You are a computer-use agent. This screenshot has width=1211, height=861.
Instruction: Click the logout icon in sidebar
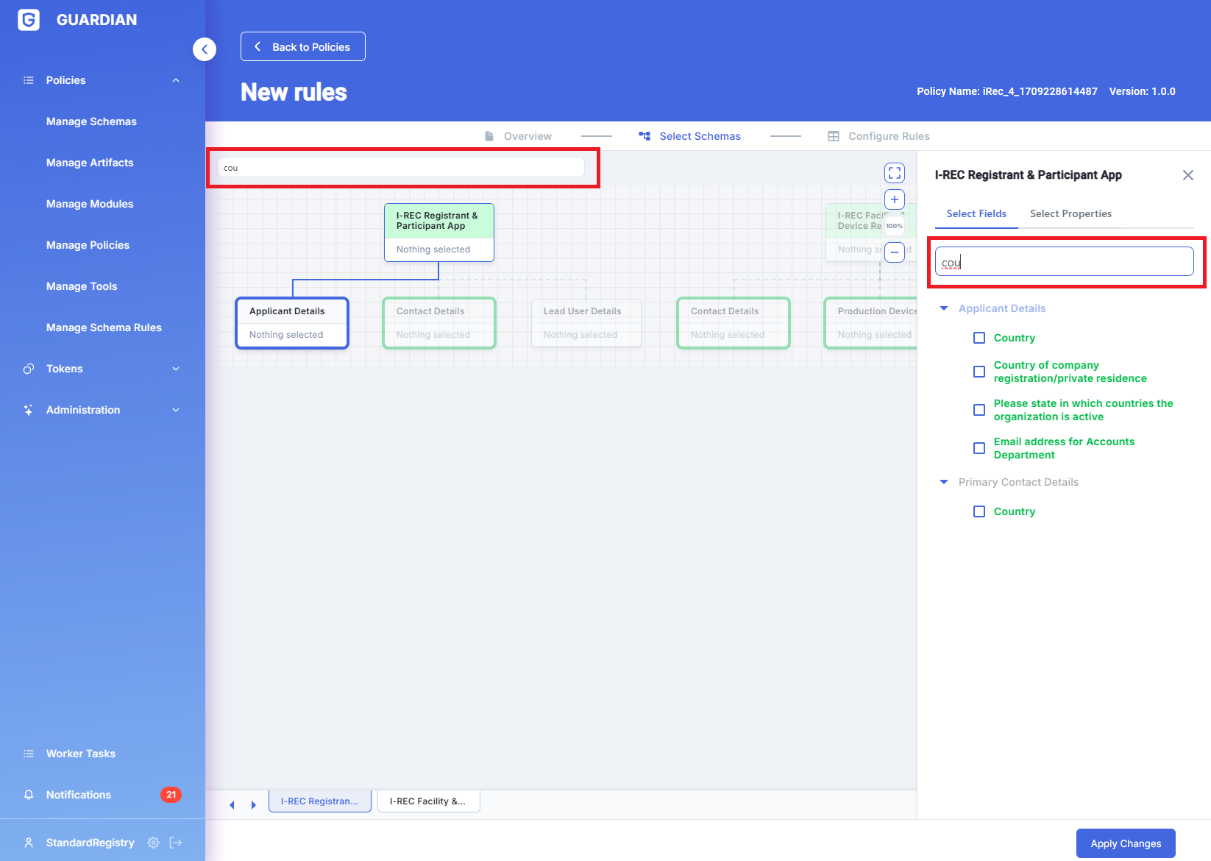coord(176,843)
